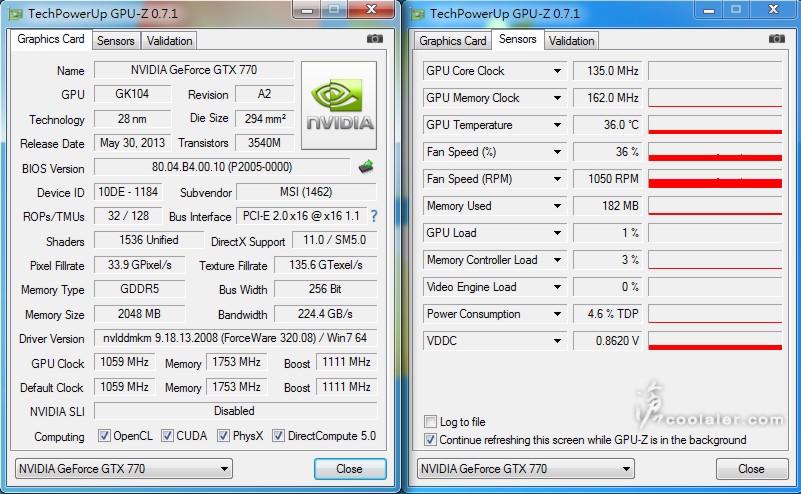Open the Memory Used sensor dropdown
The image size is (801, 494).
(x=557, y=206)
